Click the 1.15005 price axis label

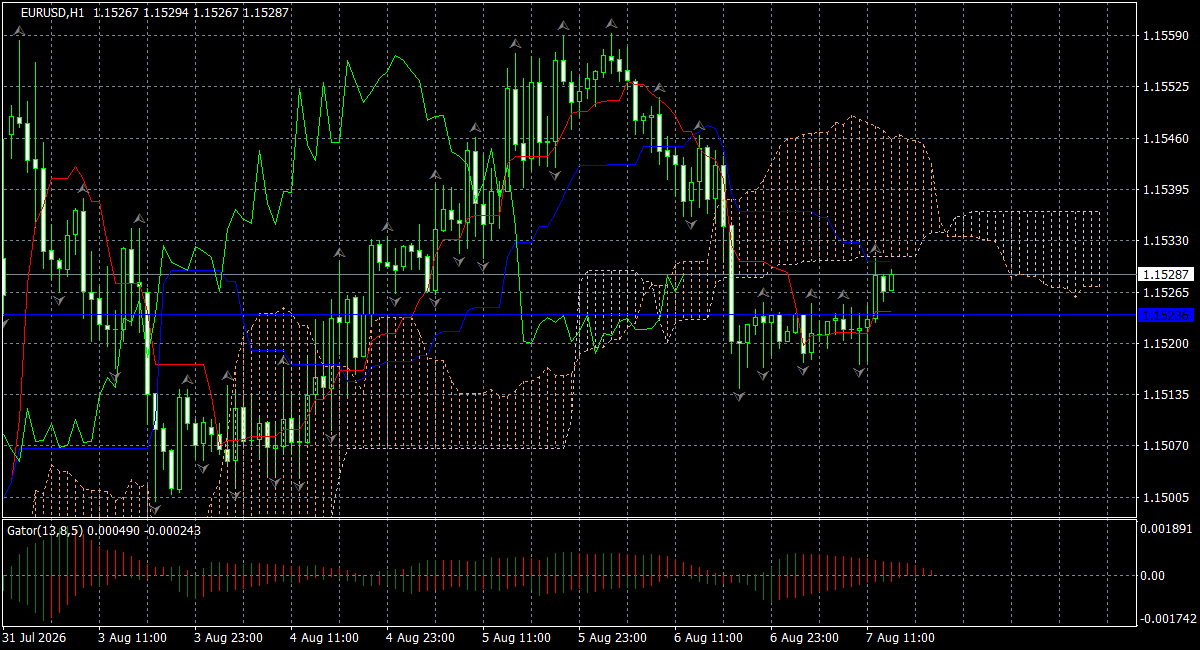(x=1164, y=498)
